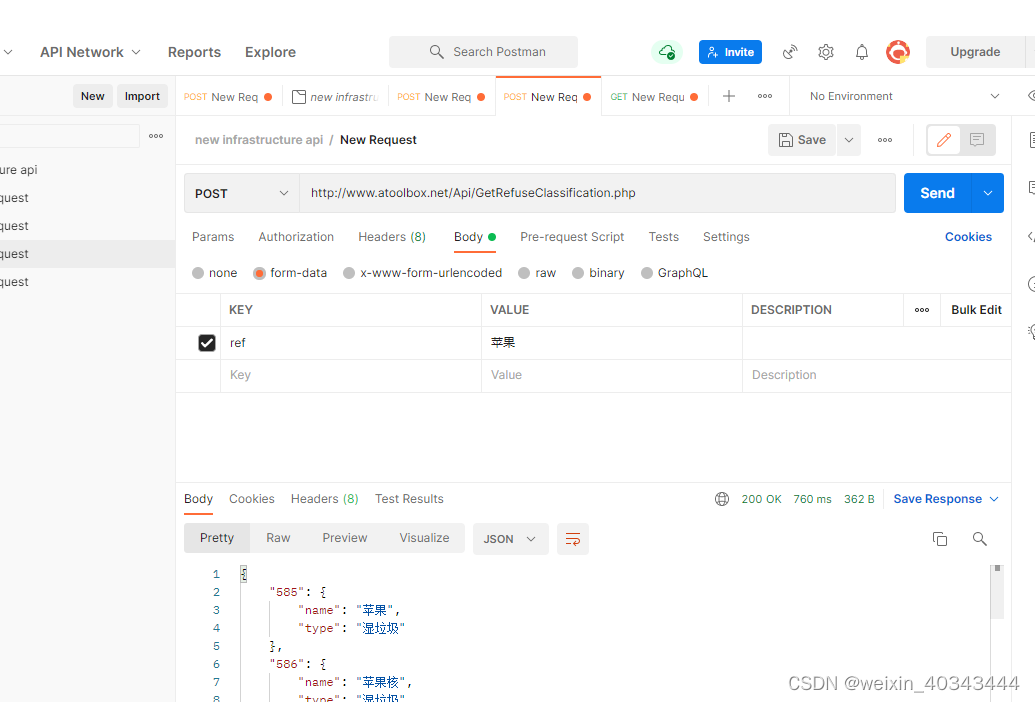Click the wrap lines icon next to JSON selector
1035x702 pixels.
[x=572, y=538]
